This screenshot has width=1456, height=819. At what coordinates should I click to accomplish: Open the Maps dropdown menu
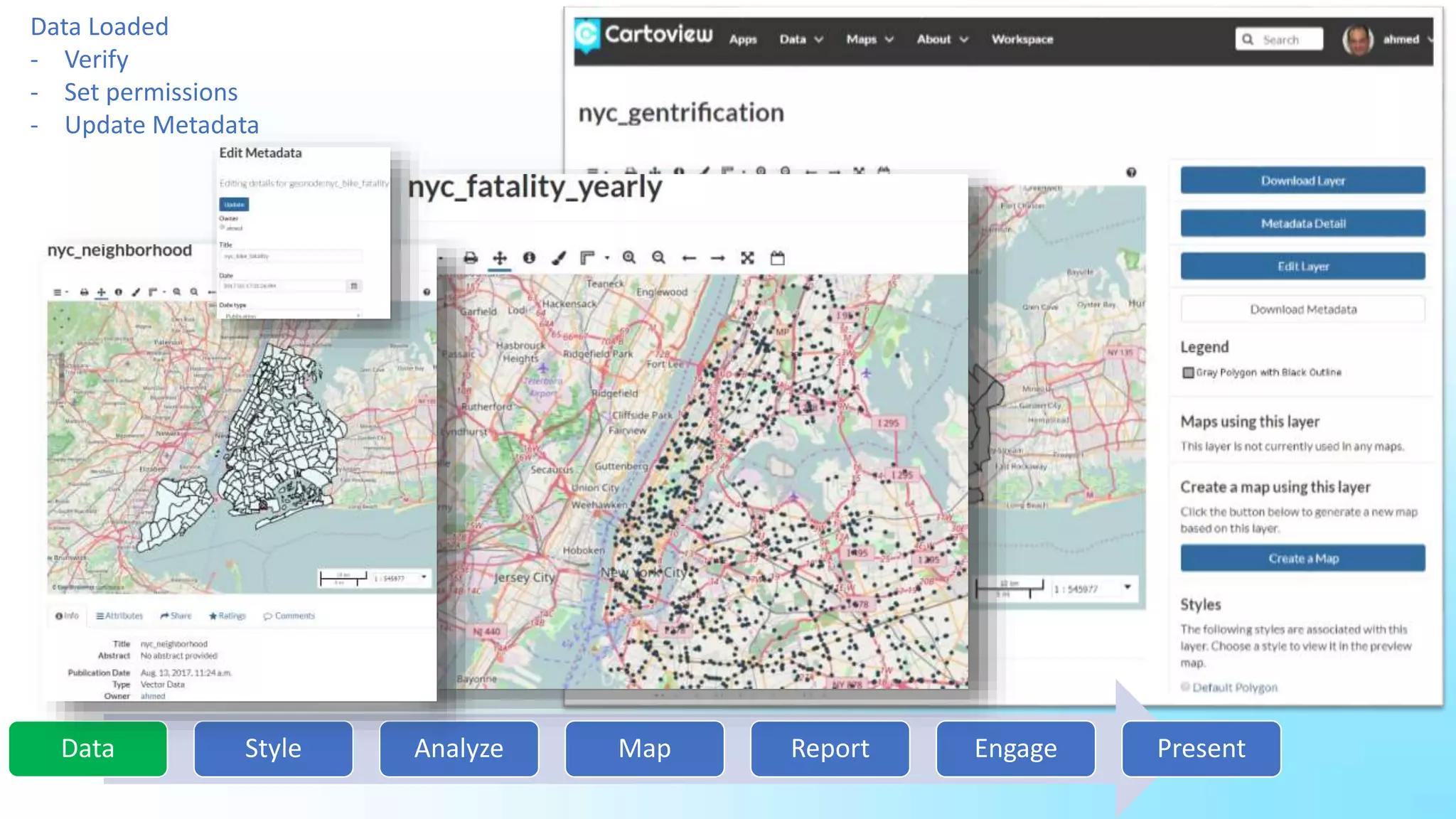click(x=869, y=40)
